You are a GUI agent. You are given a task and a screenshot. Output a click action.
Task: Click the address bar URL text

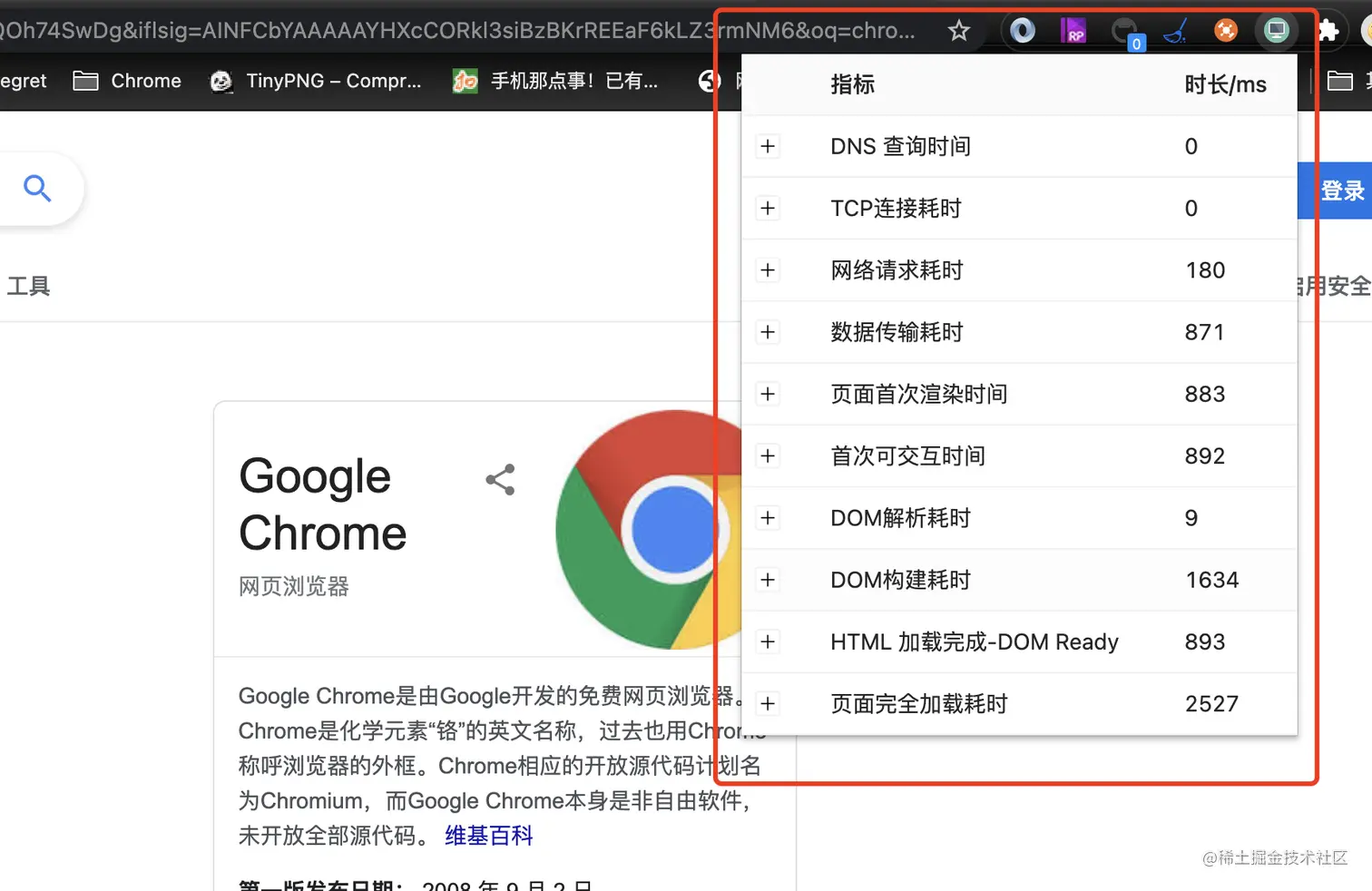[456, 31]
